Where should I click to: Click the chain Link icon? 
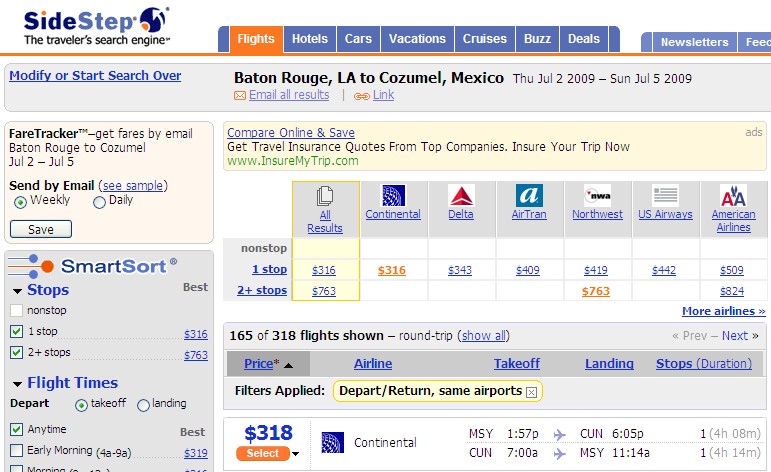(x=362, y=96)
